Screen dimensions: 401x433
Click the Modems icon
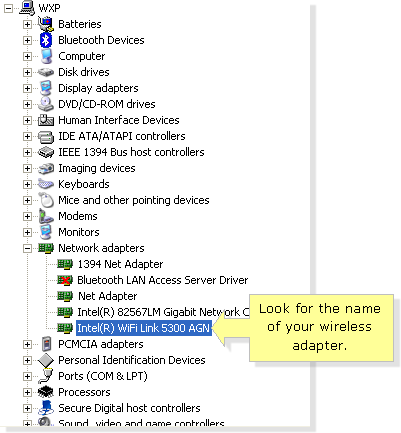pos(46,216)
